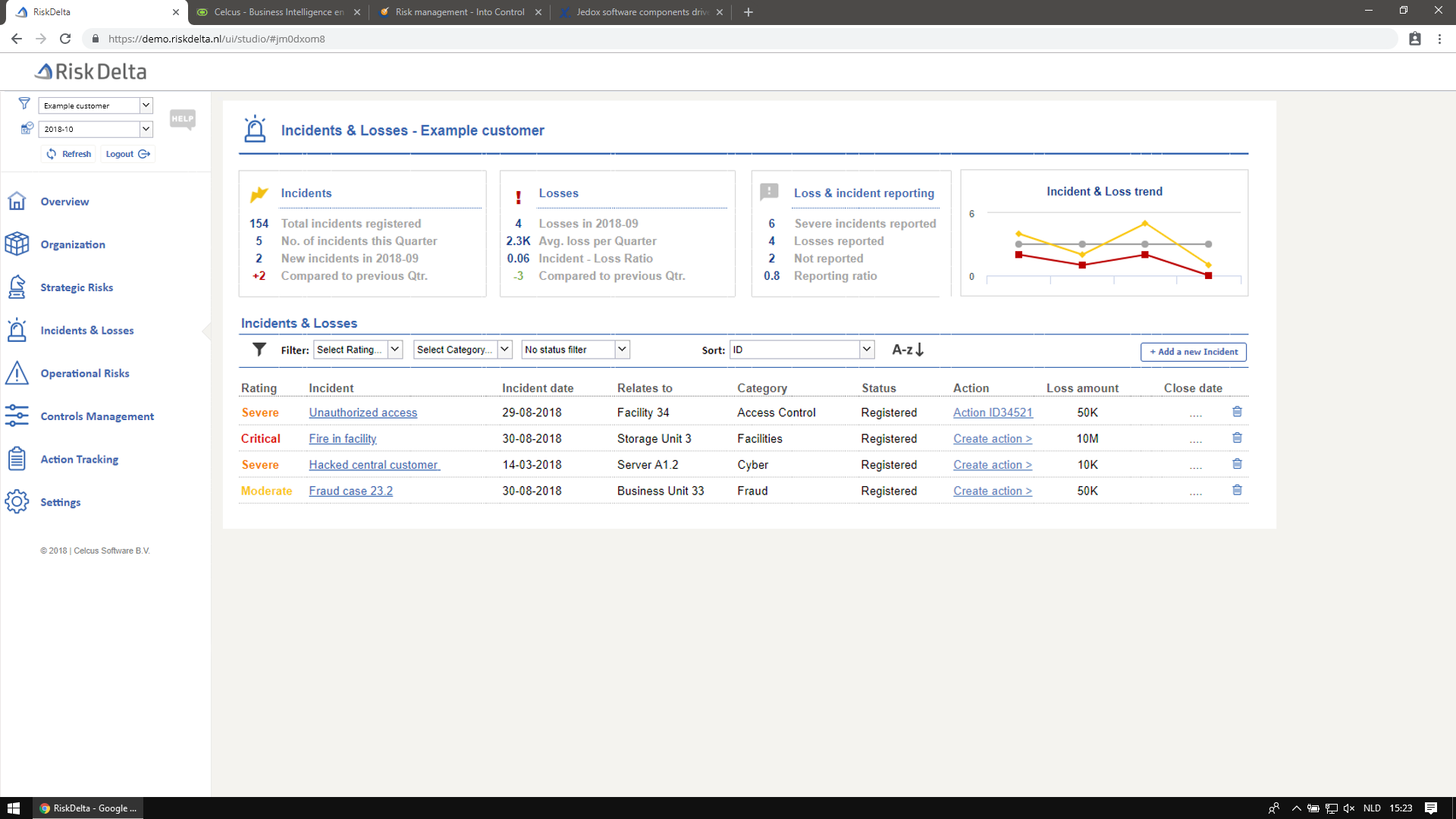Image resolution: width=1456 pixels, height=819 pixels.
Task: Delete the Fire in facility incident via trash icon
Action: point(1237,438)
